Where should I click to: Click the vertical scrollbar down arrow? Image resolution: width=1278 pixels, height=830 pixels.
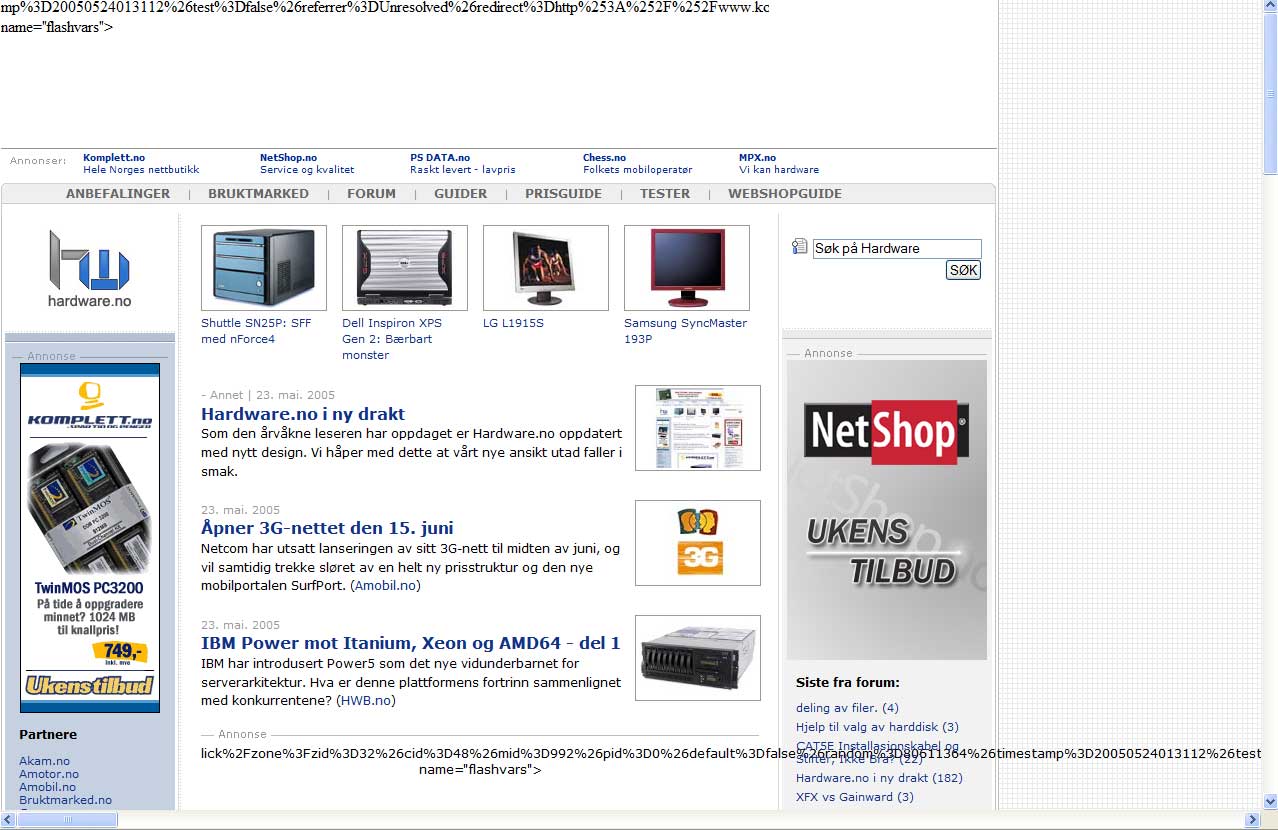[x=1270, y=802]
